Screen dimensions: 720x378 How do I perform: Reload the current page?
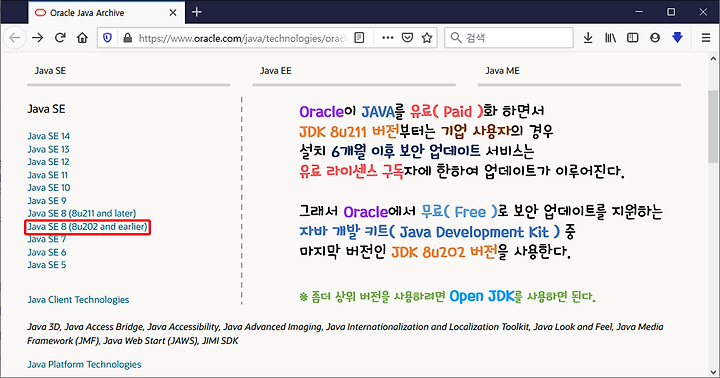point(60,38)
